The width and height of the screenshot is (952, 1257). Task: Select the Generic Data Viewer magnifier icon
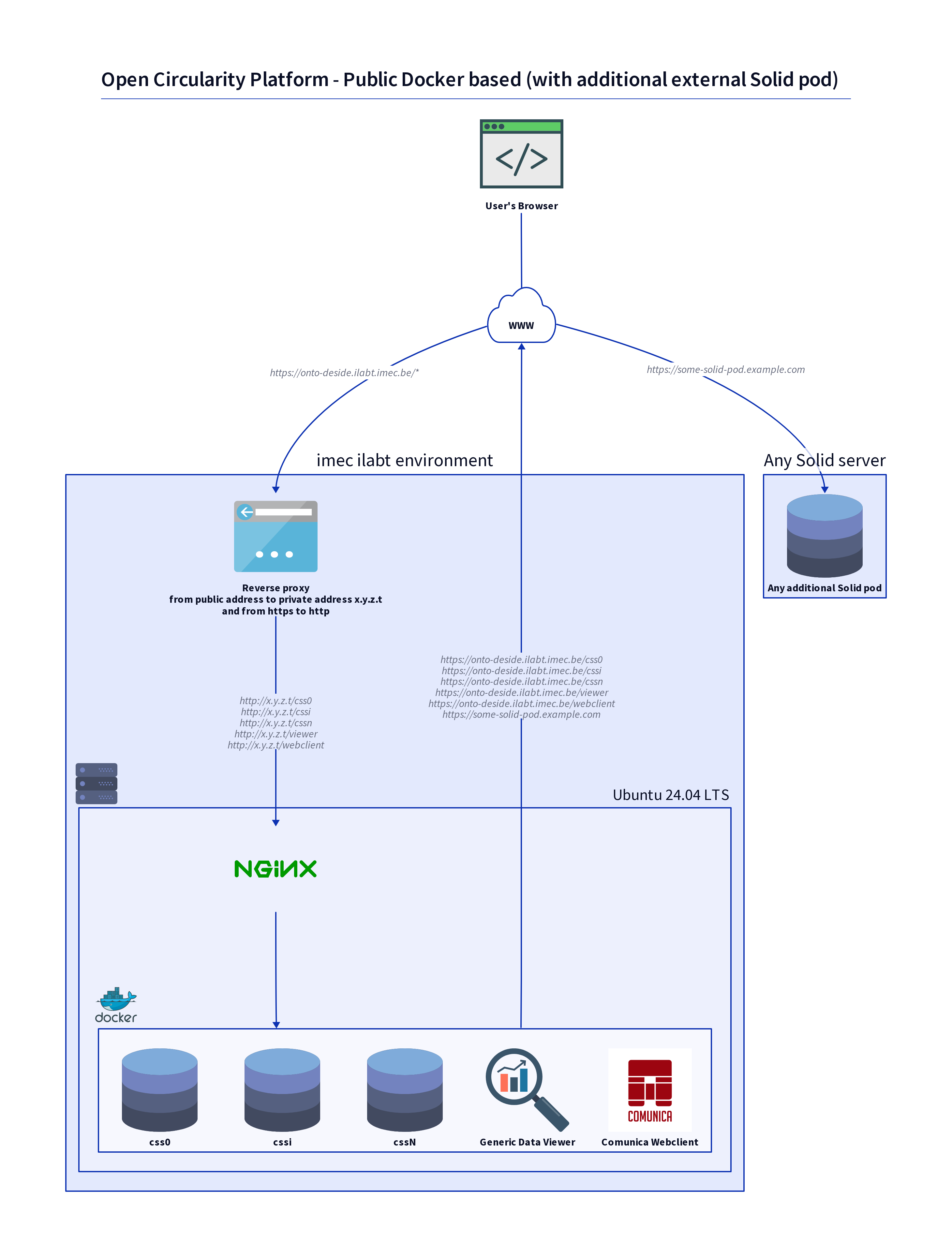coord(527,1089)
